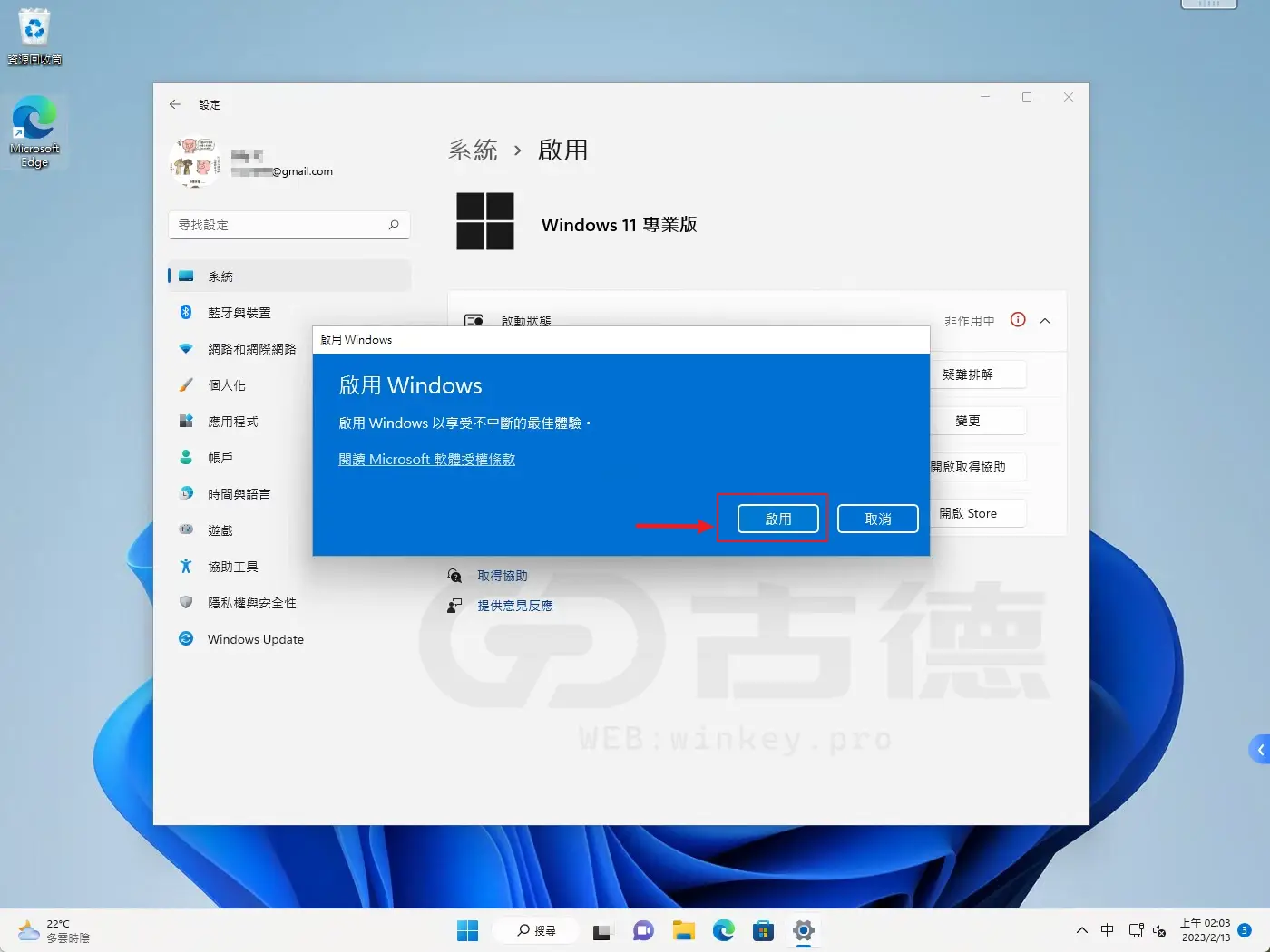Screen dimensions: 1270x952
Task: Click the network Wi-Fi icon in the sidebar
Action: click(x=186, y=349)
